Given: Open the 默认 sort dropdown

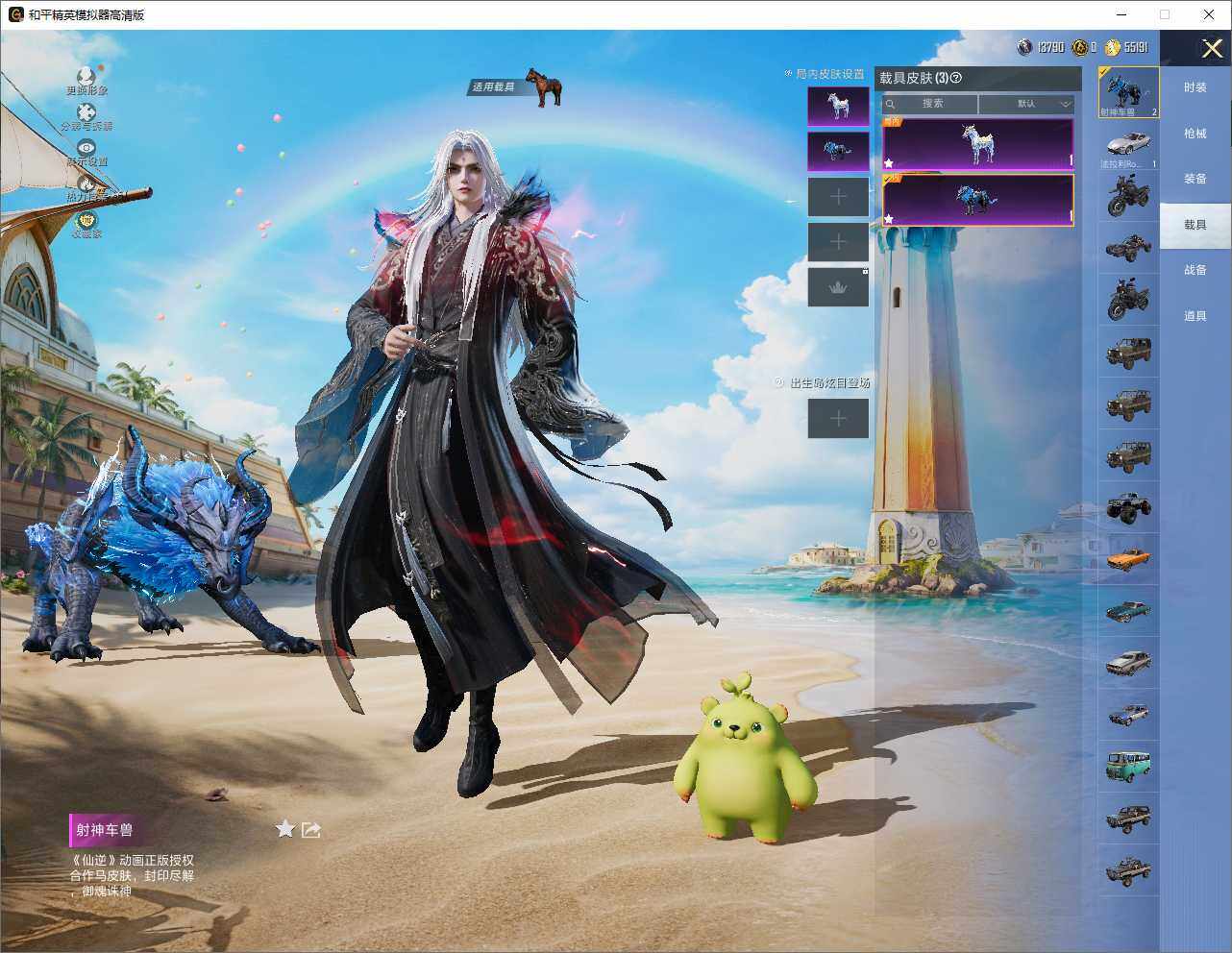Looking at the screenshot, I should tap(1026, 104).
